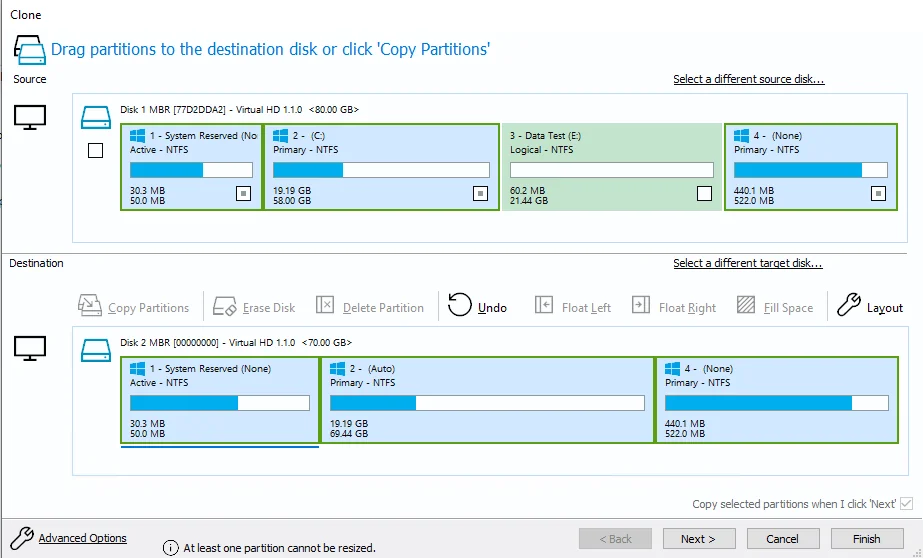Click Windows logo on destination System Reserved partition

[x=137, y=369]
